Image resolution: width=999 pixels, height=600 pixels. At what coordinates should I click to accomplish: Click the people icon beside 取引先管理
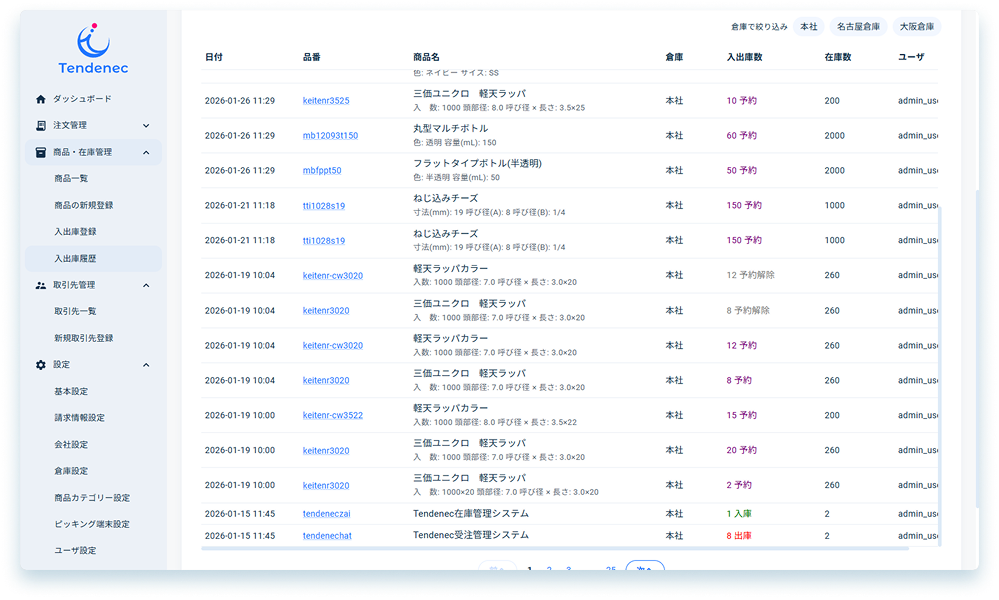41,285
